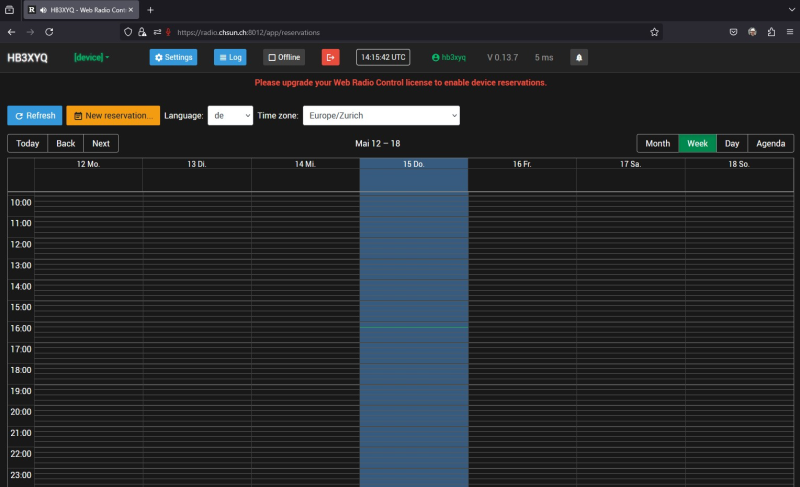Viewport: 800px width, 487px height.
Task: Reload the page with browser refresh icon
Action: (49, 32)
